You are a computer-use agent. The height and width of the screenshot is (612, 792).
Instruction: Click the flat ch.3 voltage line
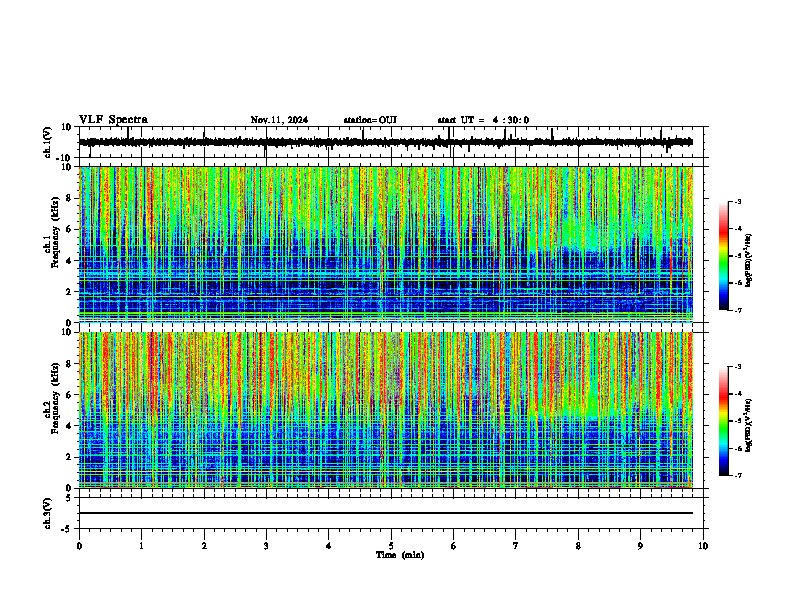[386, 513]
